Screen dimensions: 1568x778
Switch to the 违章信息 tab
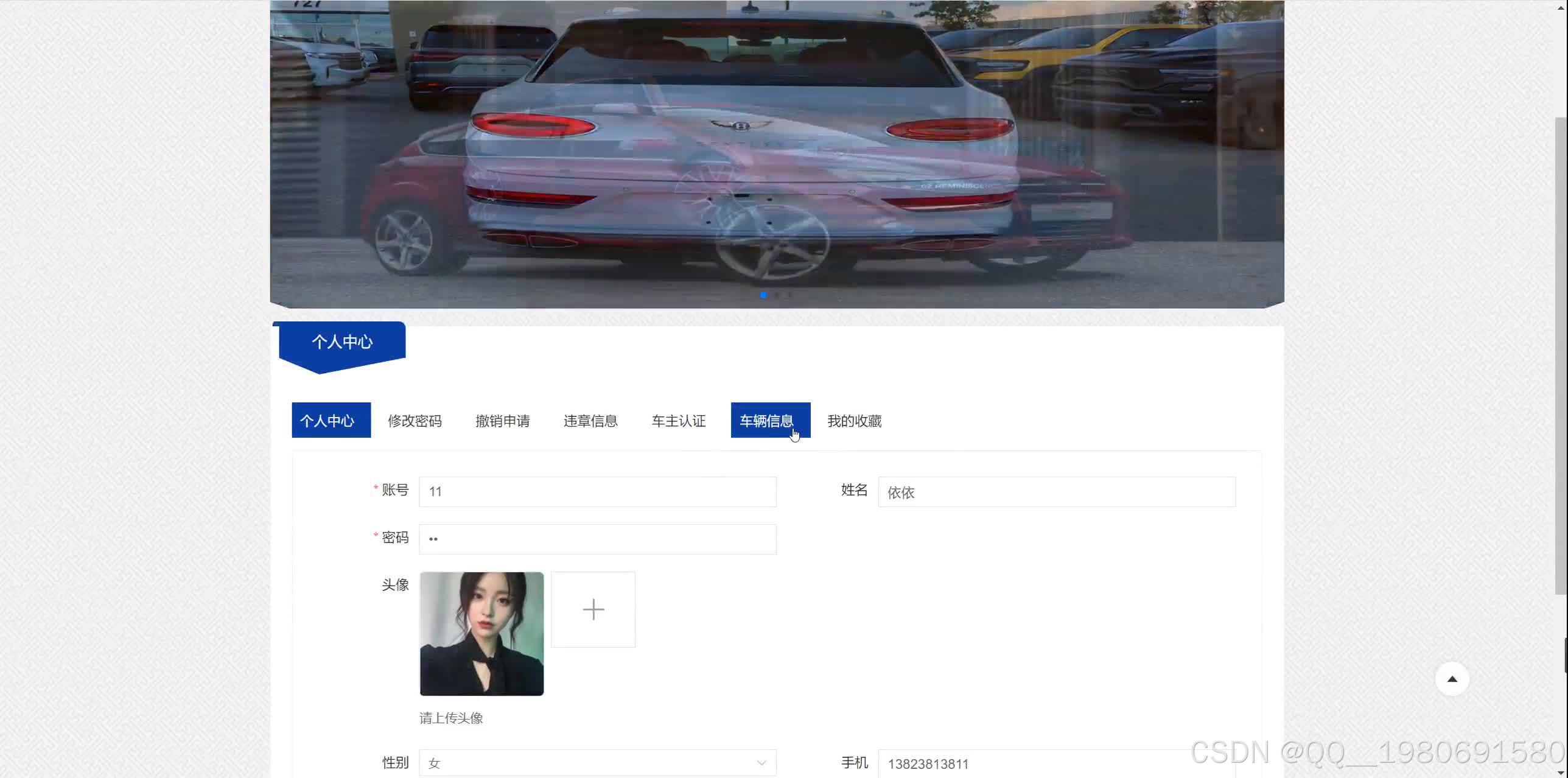[x=590, y=421]
